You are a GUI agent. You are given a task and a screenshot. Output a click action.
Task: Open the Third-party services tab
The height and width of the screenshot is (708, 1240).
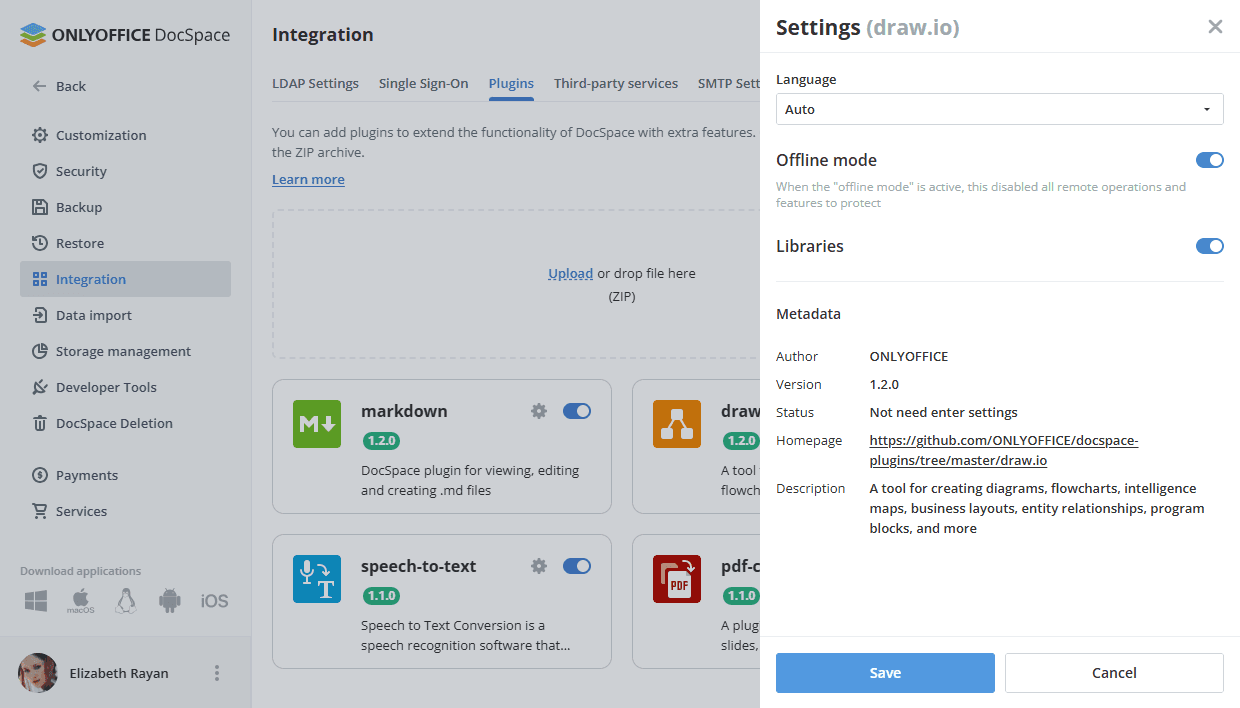pos(616,84)
